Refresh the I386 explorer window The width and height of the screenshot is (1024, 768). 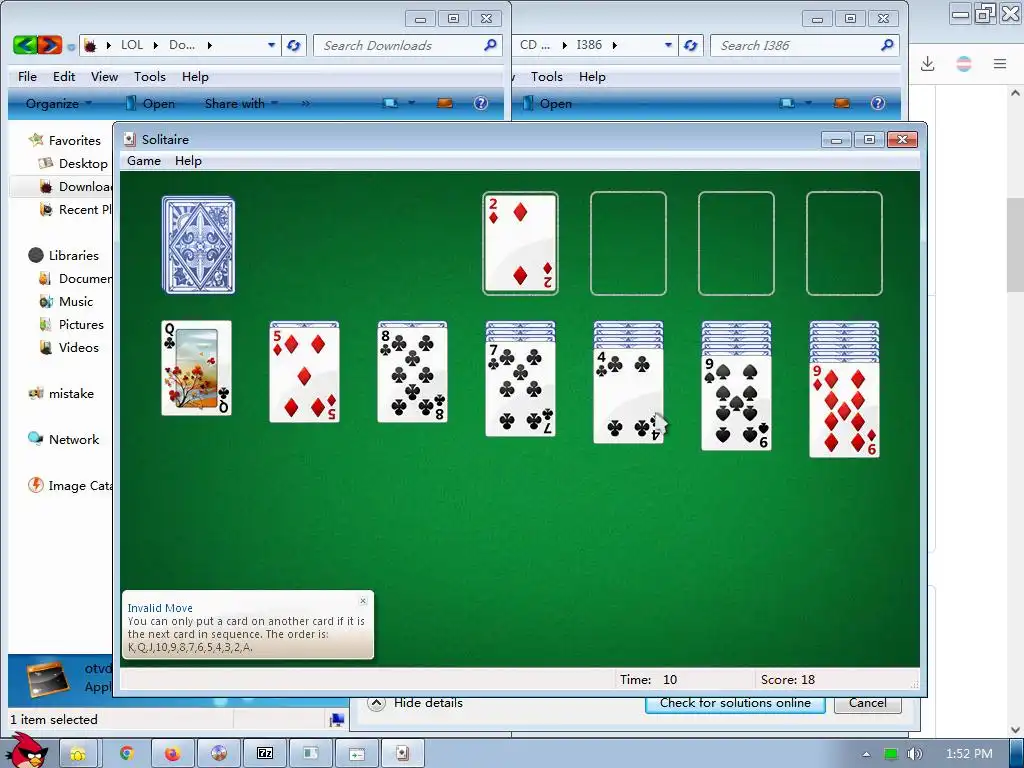tap(690, 45)
